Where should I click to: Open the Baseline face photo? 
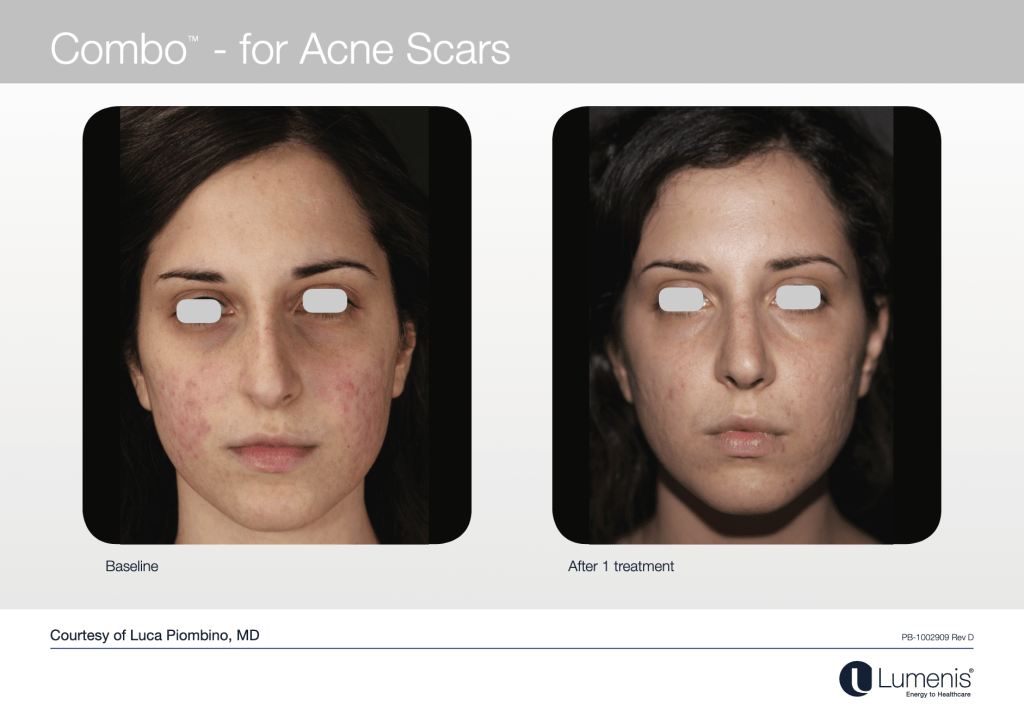pos(276,325)
